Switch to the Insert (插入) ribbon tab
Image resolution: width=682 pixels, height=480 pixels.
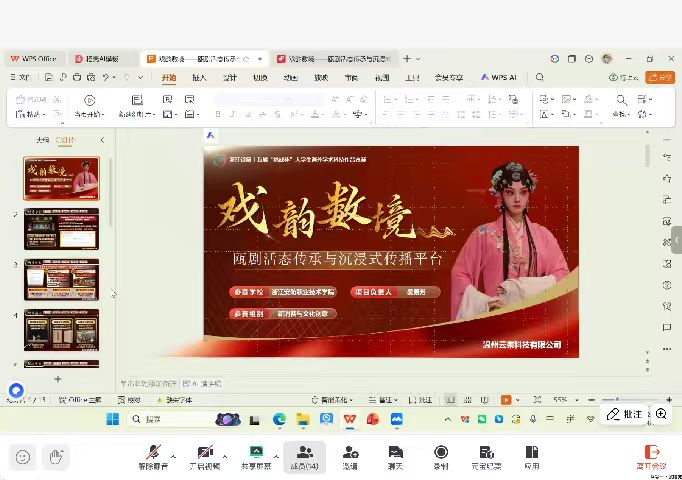199,77
